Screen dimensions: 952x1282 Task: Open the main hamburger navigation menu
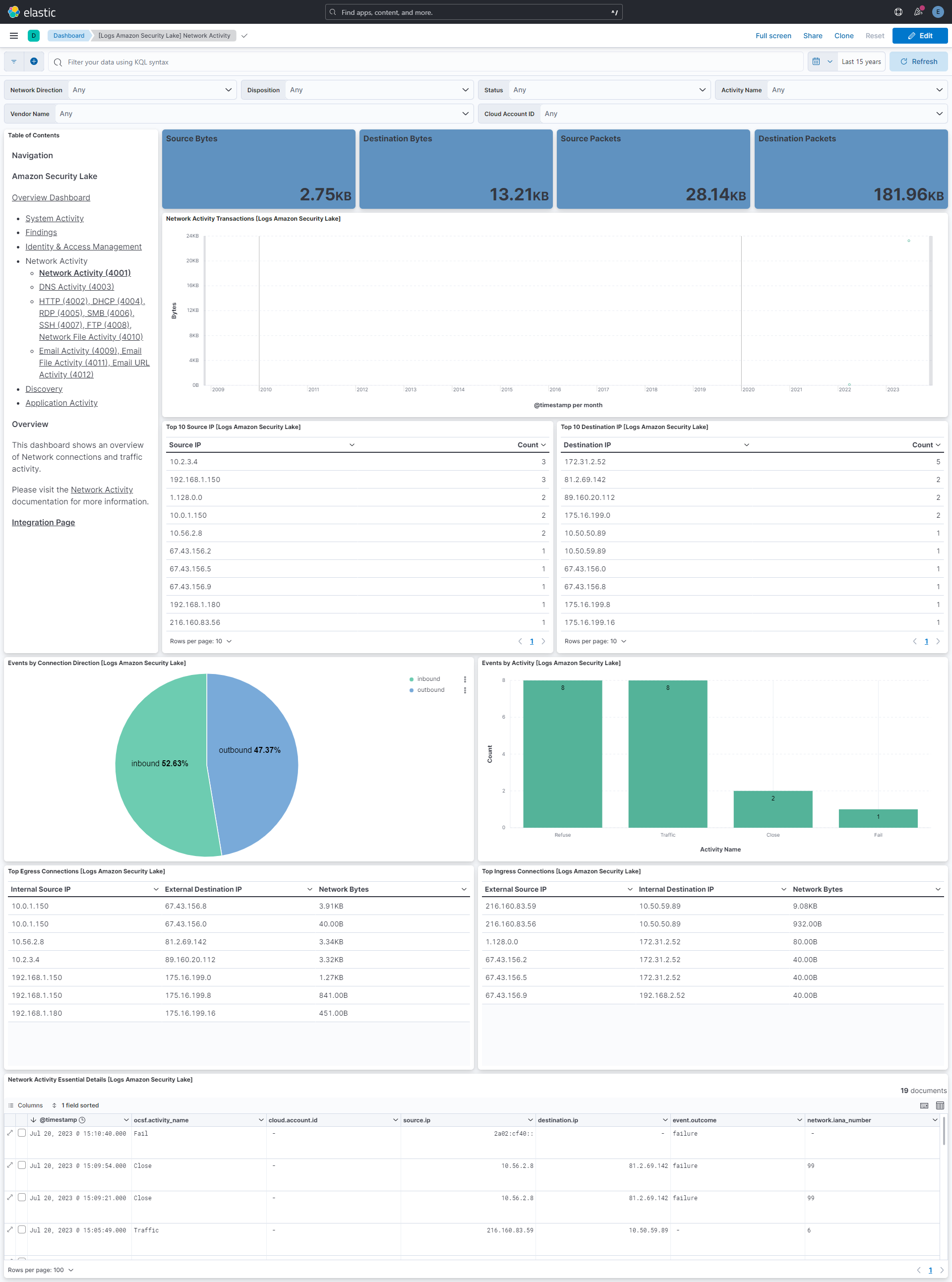[14, 36]
